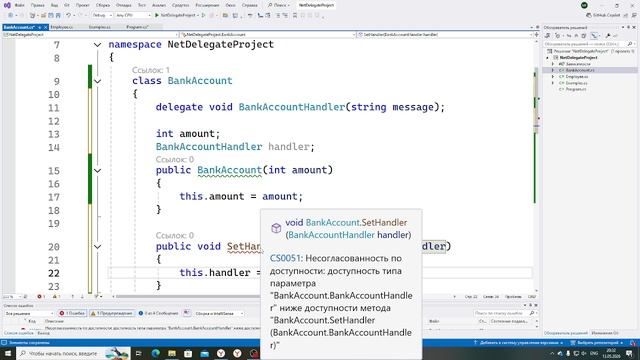The image size is (640, 360).
Task: Click the Solution Explorer search magnifier icon
Action: pos(630,44)
